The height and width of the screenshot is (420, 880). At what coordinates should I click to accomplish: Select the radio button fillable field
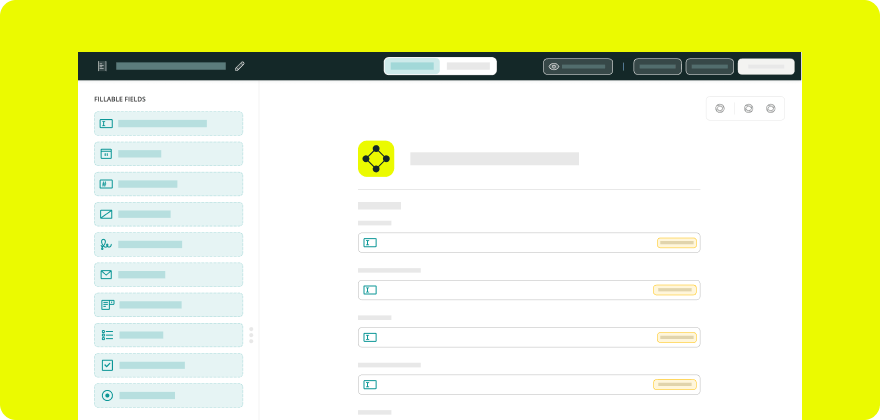tap(168, 396)
